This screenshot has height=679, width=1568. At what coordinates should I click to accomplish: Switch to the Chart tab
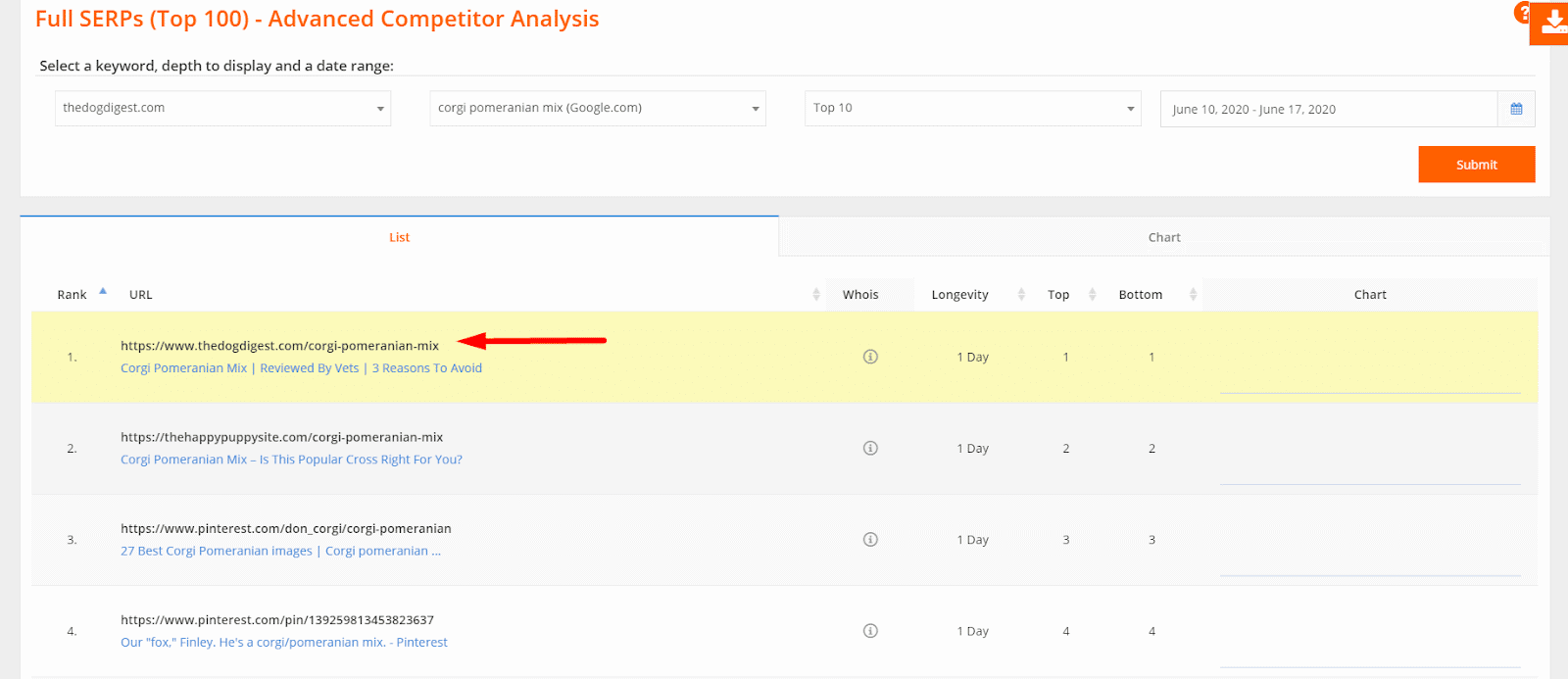click(1164, 237)
